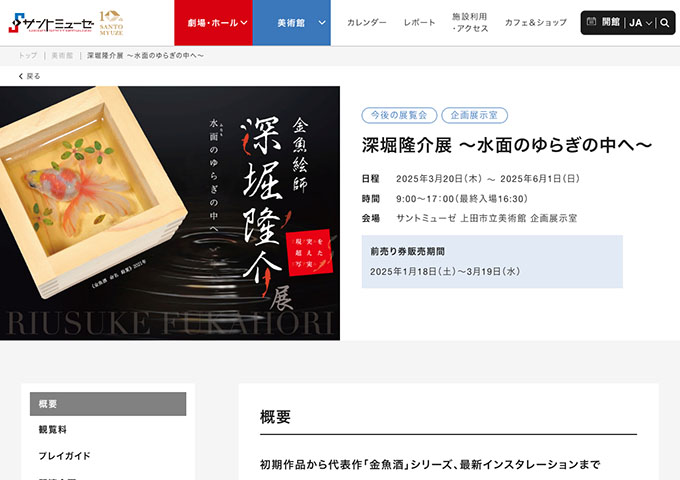
Task: Open the カレンダー menu item
Action: 366,22
